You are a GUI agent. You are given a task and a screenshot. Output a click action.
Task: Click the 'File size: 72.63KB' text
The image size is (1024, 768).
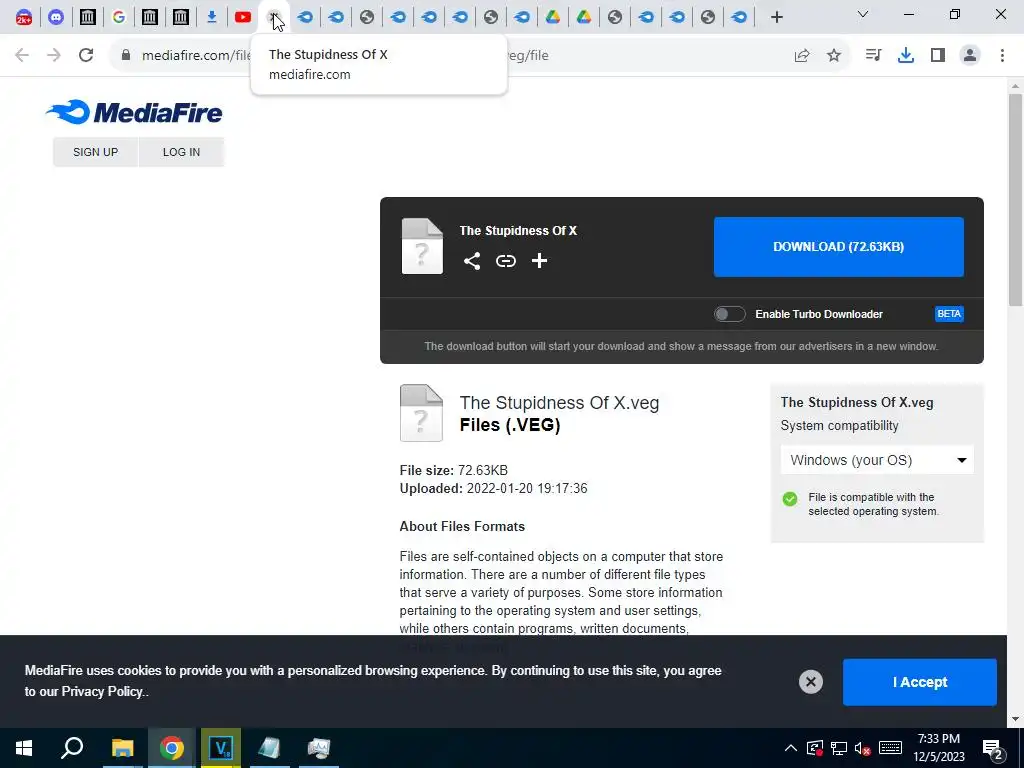pos(454,470)
